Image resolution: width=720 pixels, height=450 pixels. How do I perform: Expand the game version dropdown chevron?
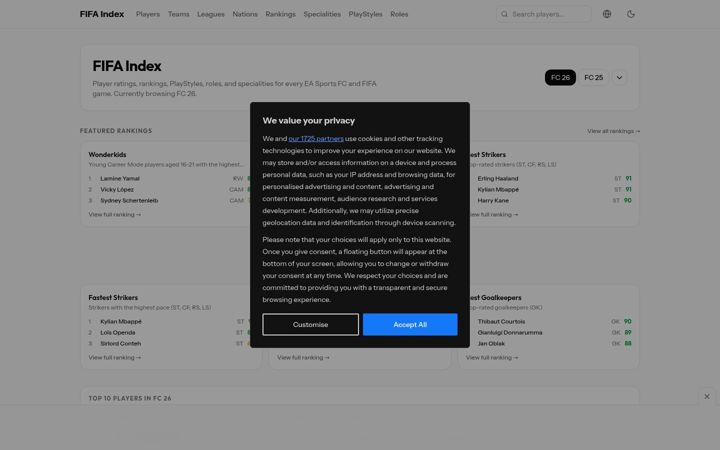619,78
